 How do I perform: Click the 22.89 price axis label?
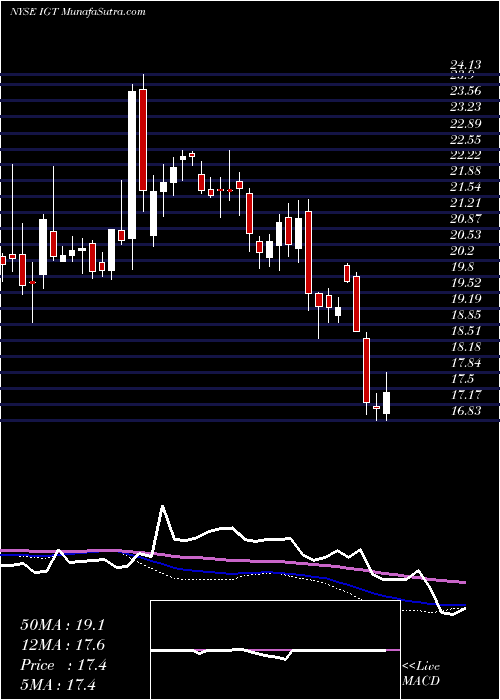466,123
